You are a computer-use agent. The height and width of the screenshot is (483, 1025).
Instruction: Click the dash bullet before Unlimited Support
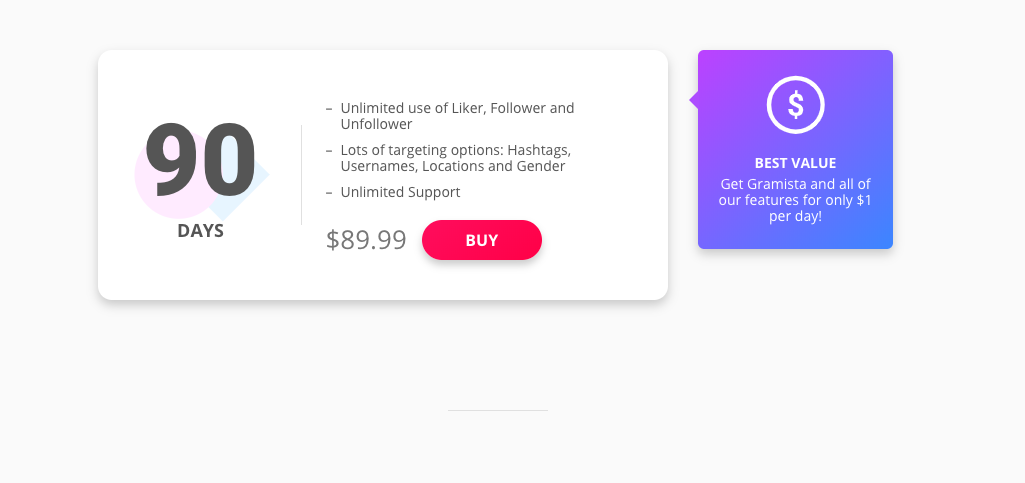[x=329, y=192]
